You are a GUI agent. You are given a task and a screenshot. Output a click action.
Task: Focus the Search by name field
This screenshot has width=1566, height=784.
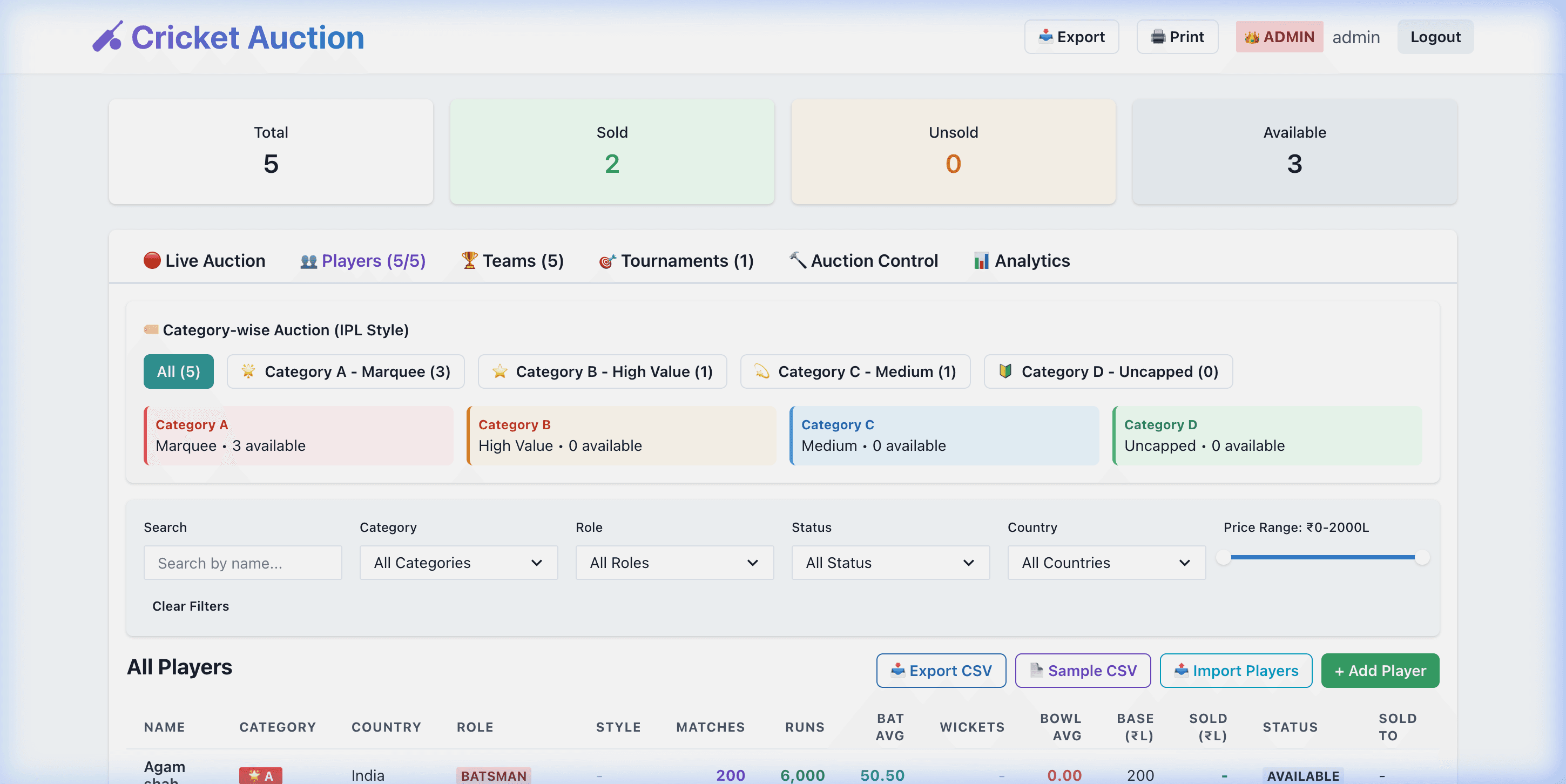[242, 562]
